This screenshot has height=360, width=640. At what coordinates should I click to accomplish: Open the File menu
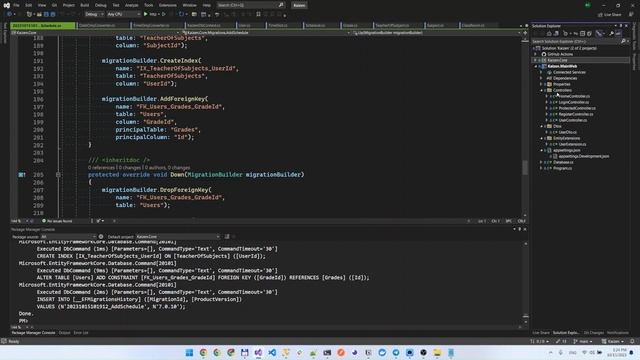point(16,5)
